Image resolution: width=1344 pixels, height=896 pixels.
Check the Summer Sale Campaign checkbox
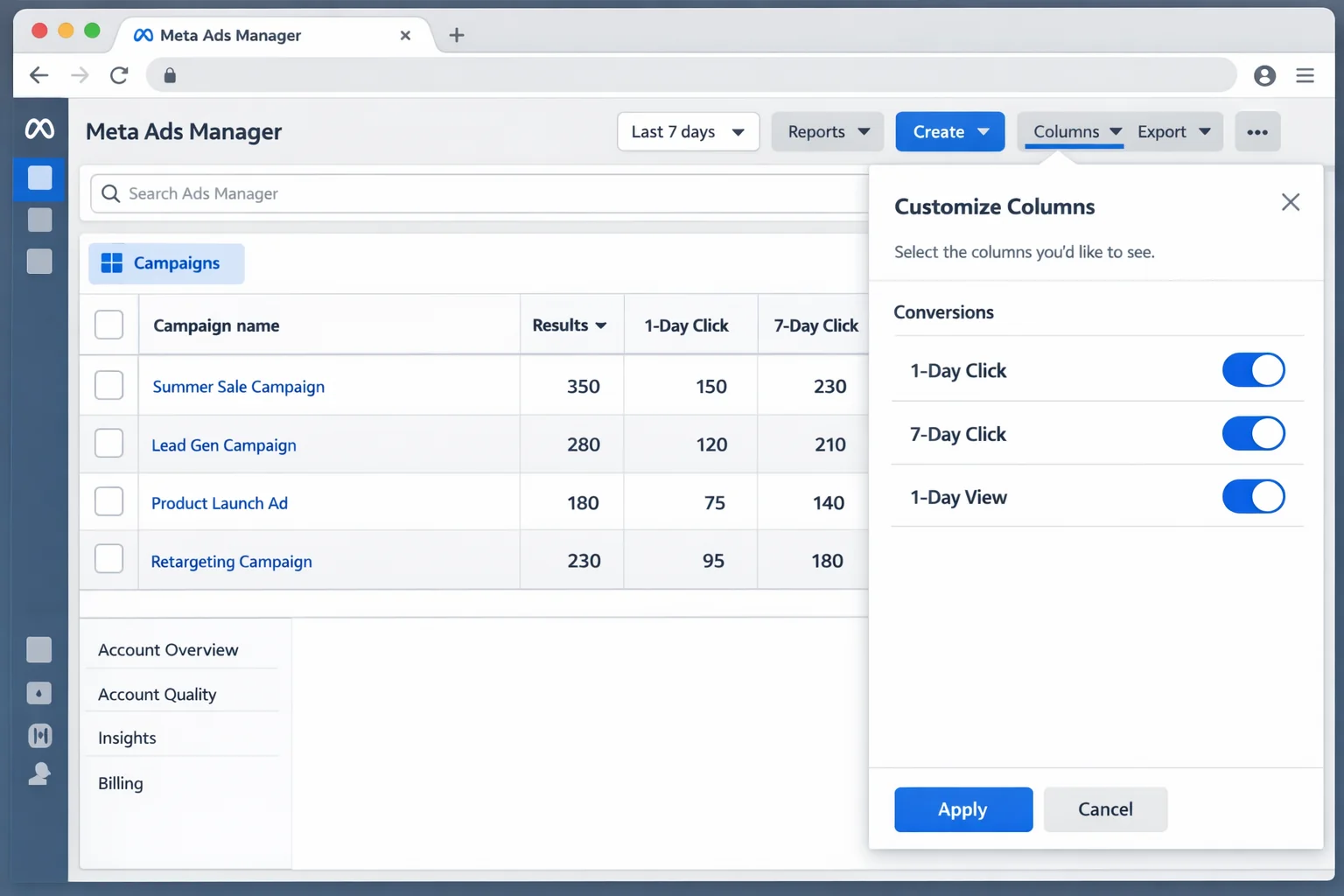coord(108,385)
